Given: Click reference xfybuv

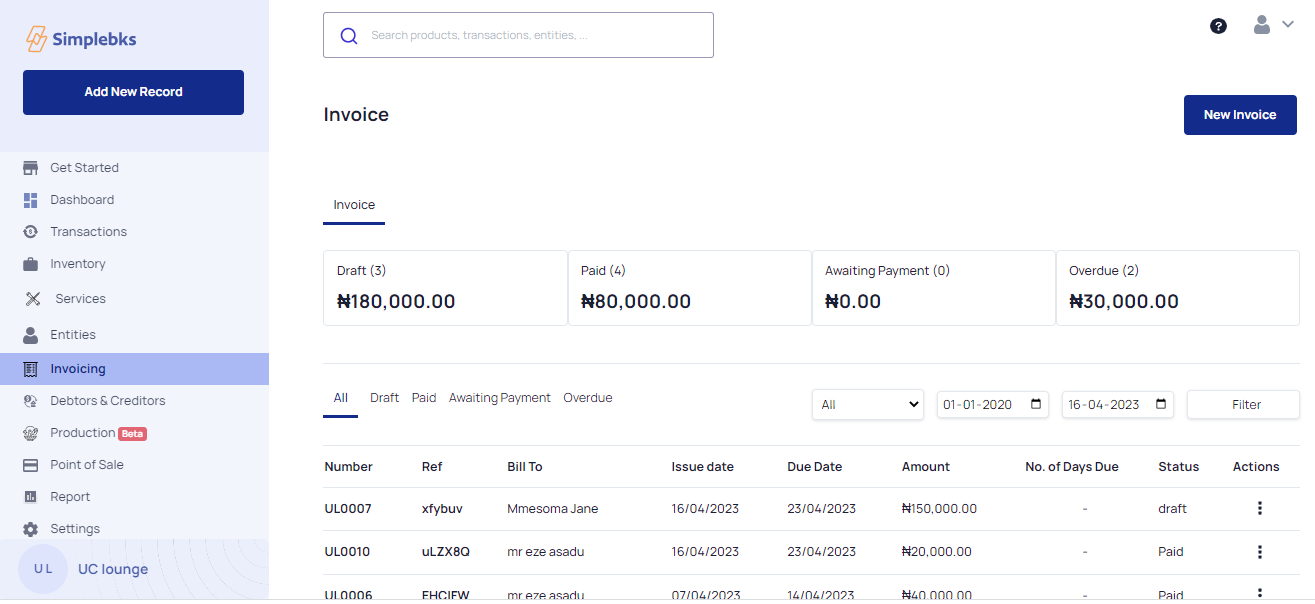Looking at the screenshot, I should 442,509.
